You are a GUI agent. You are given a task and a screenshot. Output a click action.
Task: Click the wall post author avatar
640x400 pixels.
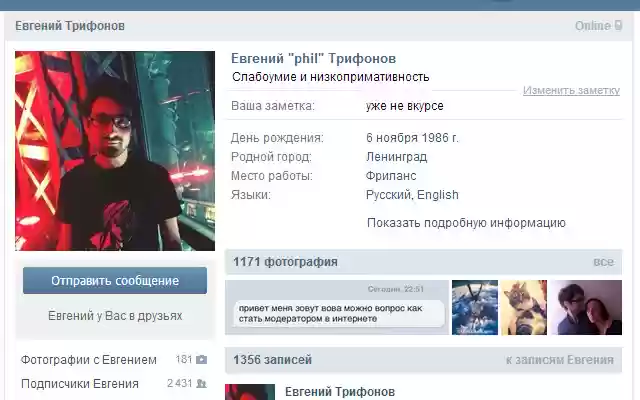coord(250,392)
